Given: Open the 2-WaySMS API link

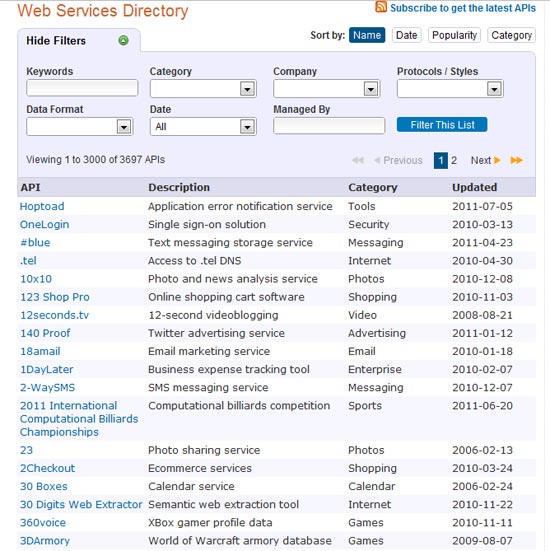Looking at the screenshot, I should [47, 388].
